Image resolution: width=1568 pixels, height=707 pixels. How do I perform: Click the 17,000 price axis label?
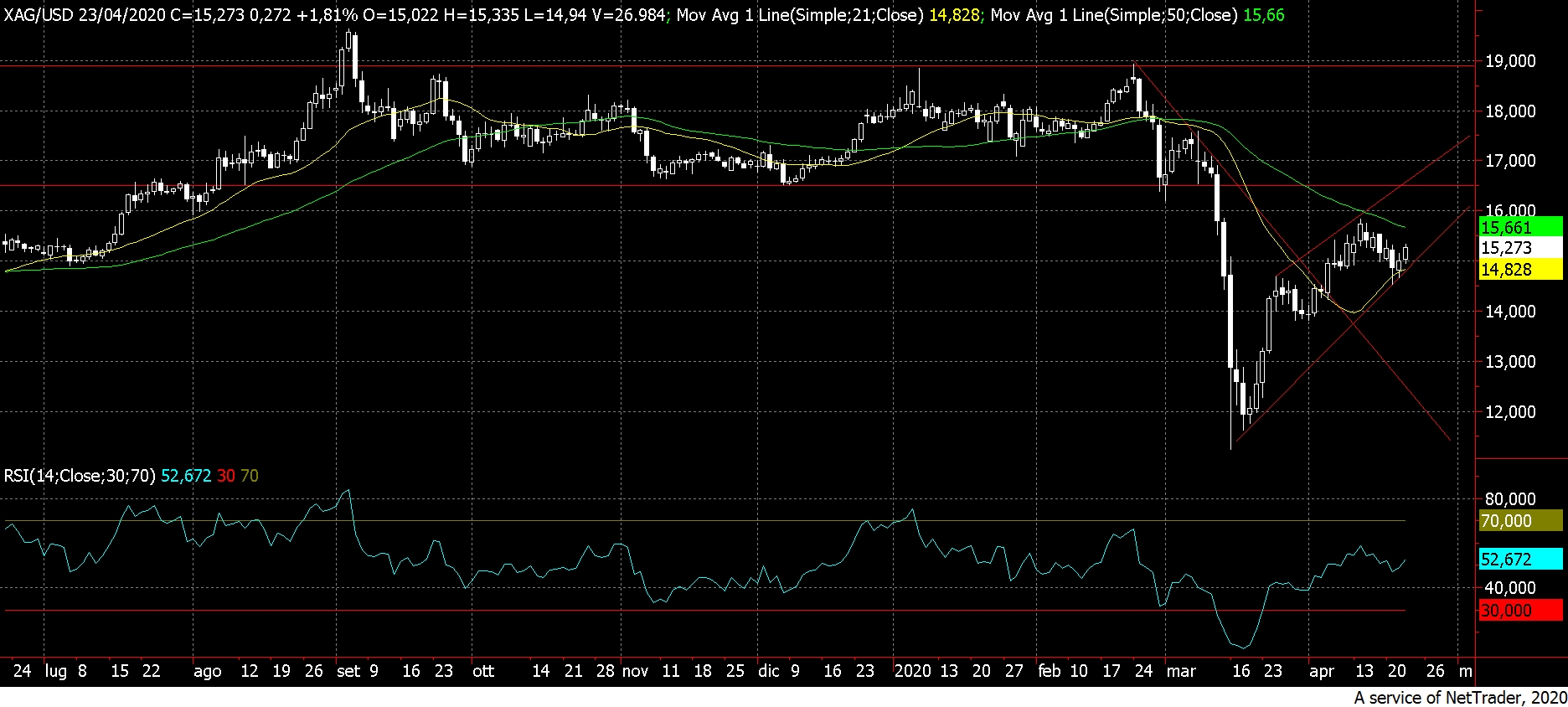click(x=1510, y=161)
